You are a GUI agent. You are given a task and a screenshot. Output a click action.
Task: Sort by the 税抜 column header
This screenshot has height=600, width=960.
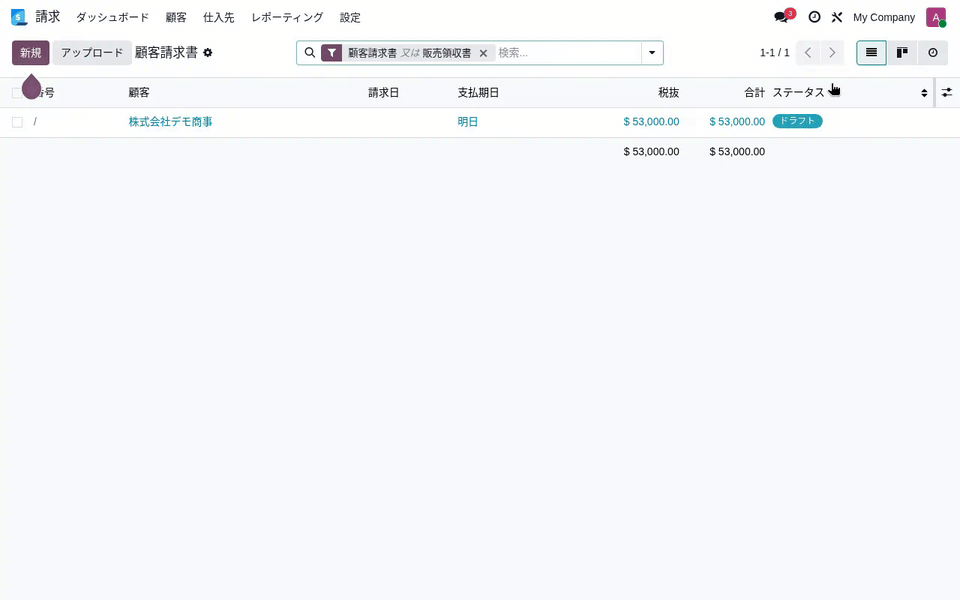tap(669, 92)
